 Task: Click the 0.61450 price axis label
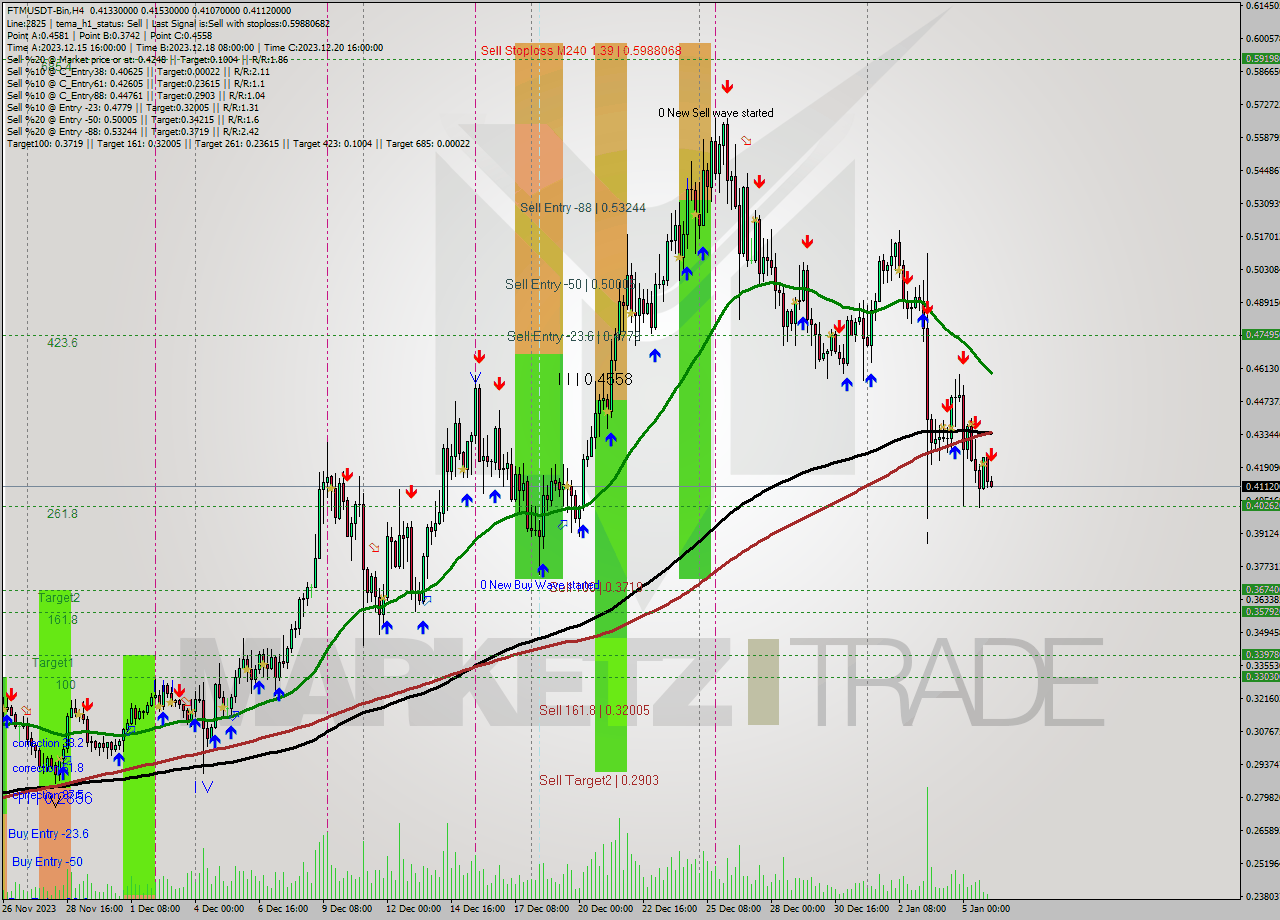coord(1262,6)
